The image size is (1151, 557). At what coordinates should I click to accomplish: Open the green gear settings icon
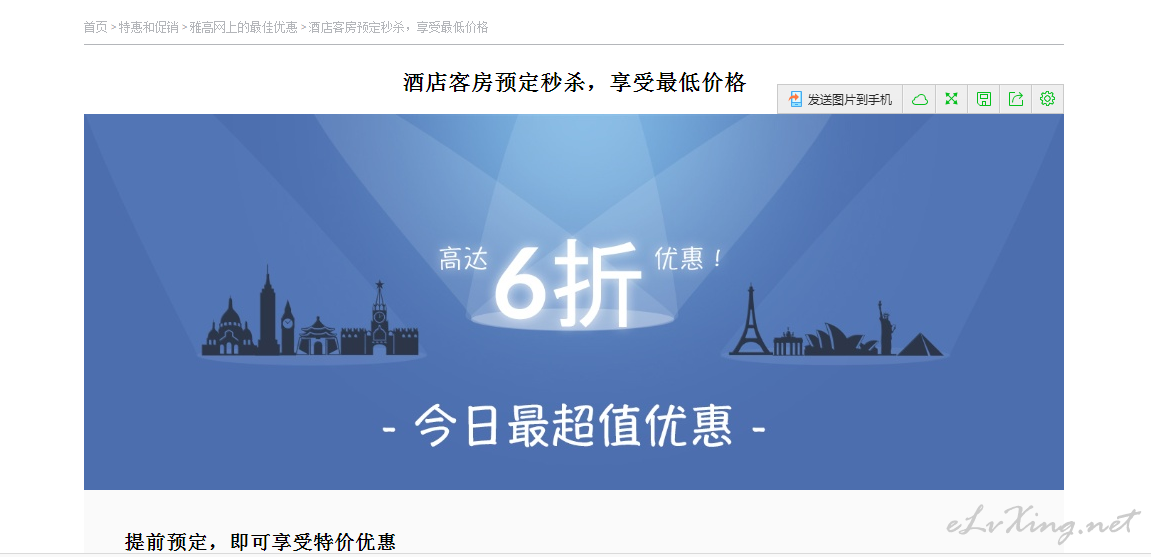pyautogui.click(x=1047, y=98)
